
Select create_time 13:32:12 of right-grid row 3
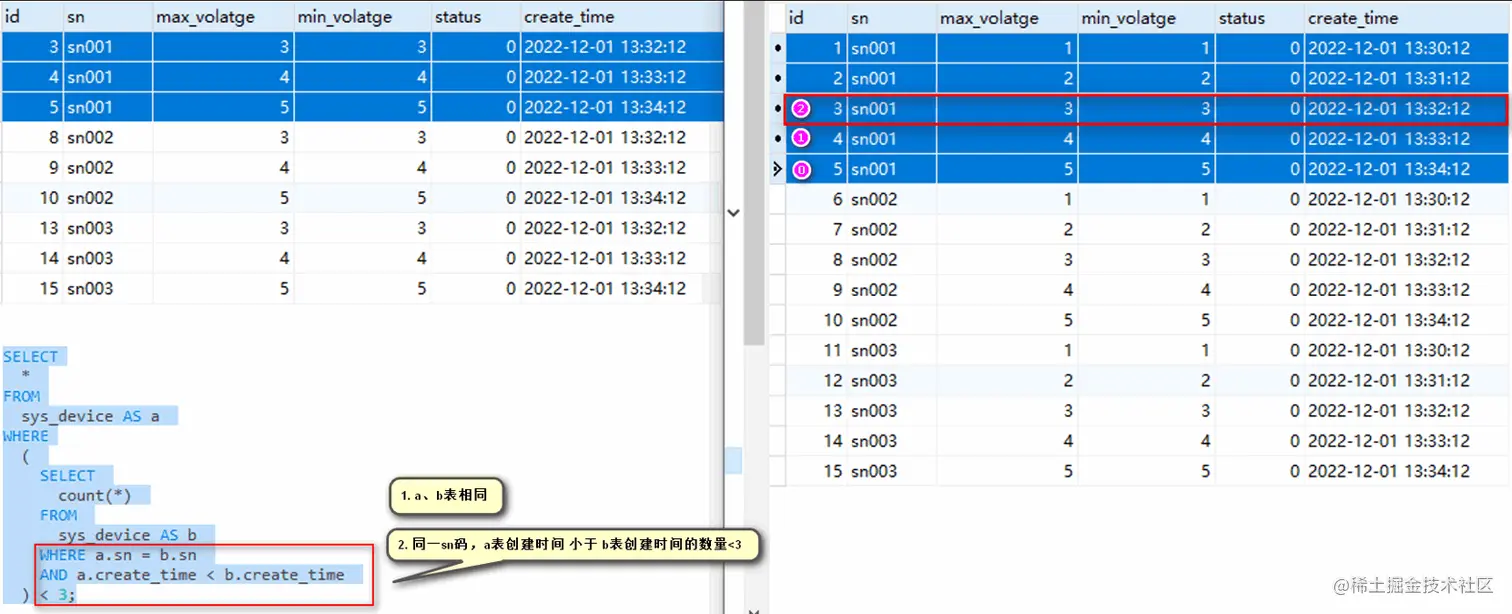pyautogui.click(x=1406, y=108)
